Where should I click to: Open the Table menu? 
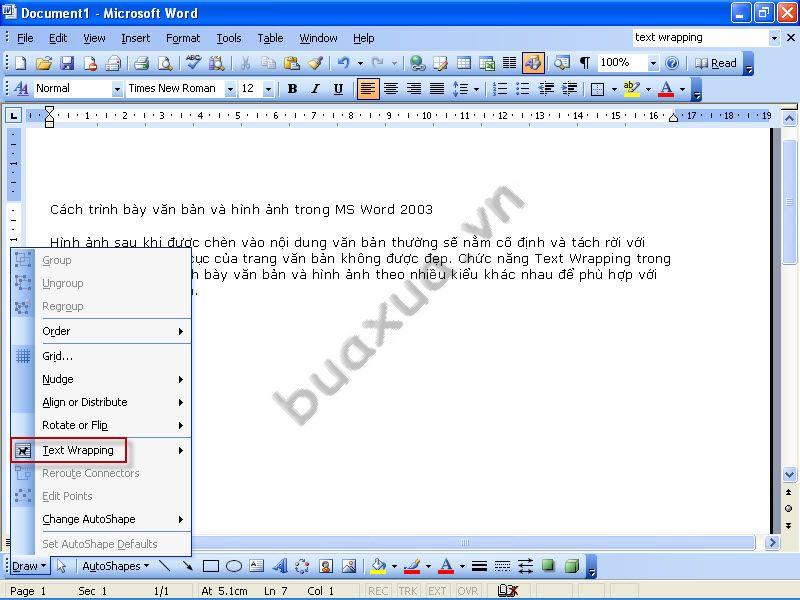pyautogui.click(x=270, y=38)
